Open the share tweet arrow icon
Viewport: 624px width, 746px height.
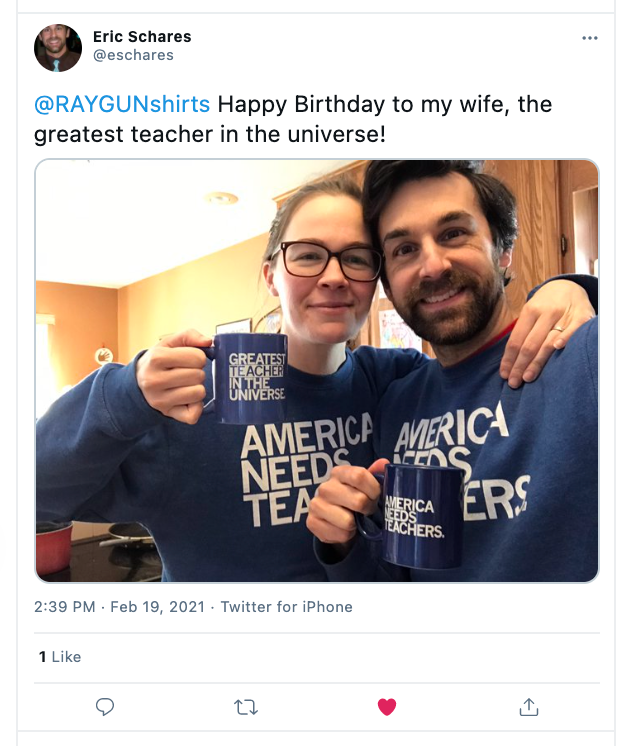[x=528, y=707]
